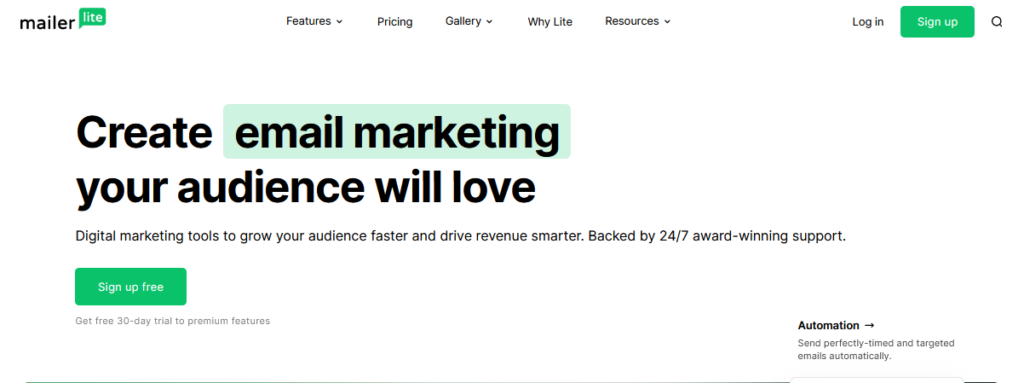1024x383 pixels.
Task: Click the "Digital marketing tools to grow" description
Action: pos(460,236)
